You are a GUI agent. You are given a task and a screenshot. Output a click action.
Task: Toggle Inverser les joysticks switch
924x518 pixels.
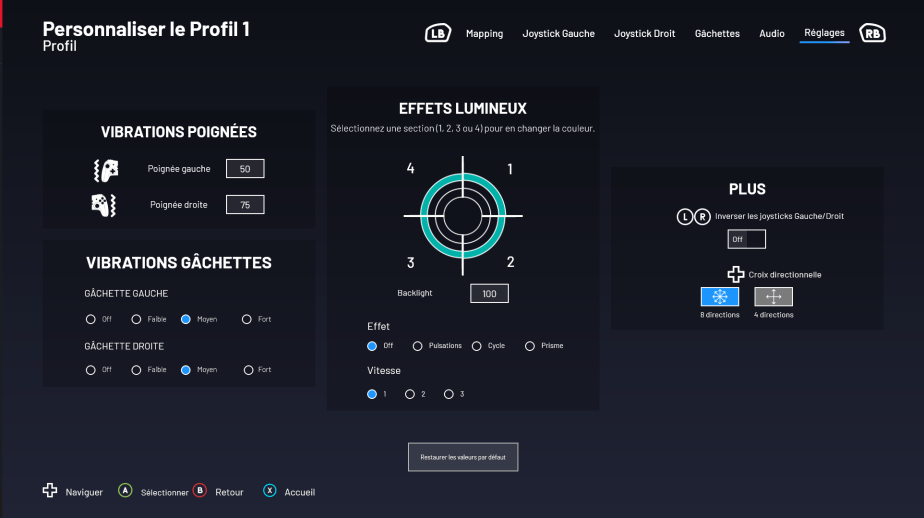[746, 239]
